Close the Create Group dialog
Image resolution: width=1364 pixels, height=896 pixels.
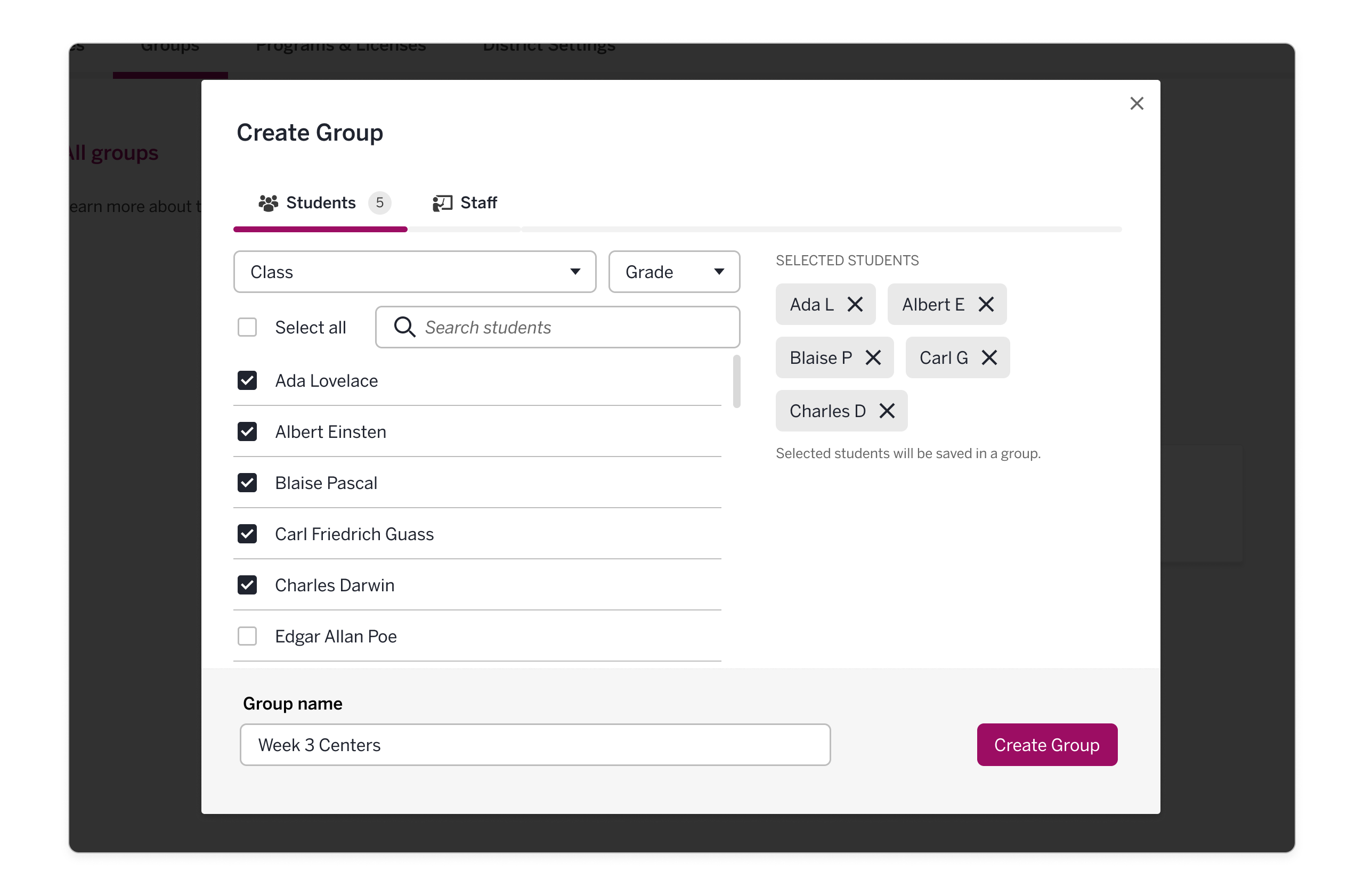tap(1136, 103)
